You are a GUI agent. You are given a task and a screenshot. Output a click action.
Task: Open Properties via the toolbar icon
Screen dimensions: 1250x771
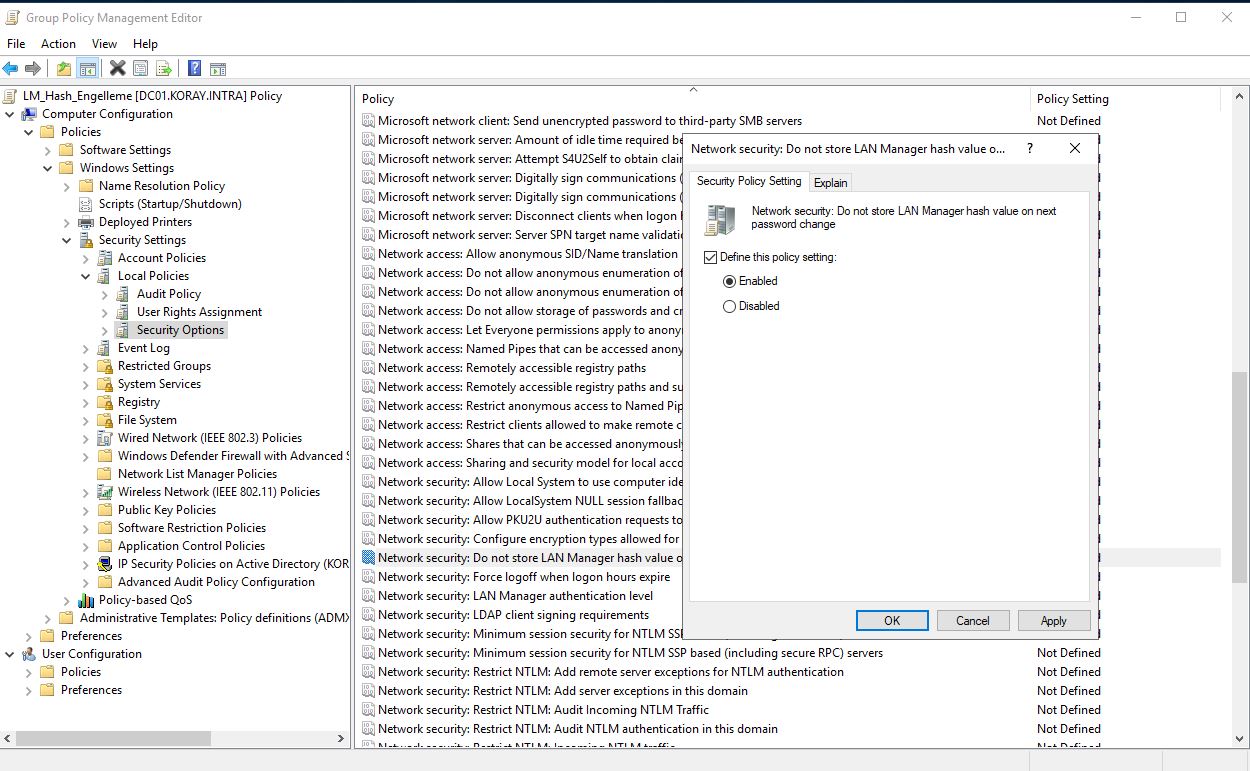140,68
